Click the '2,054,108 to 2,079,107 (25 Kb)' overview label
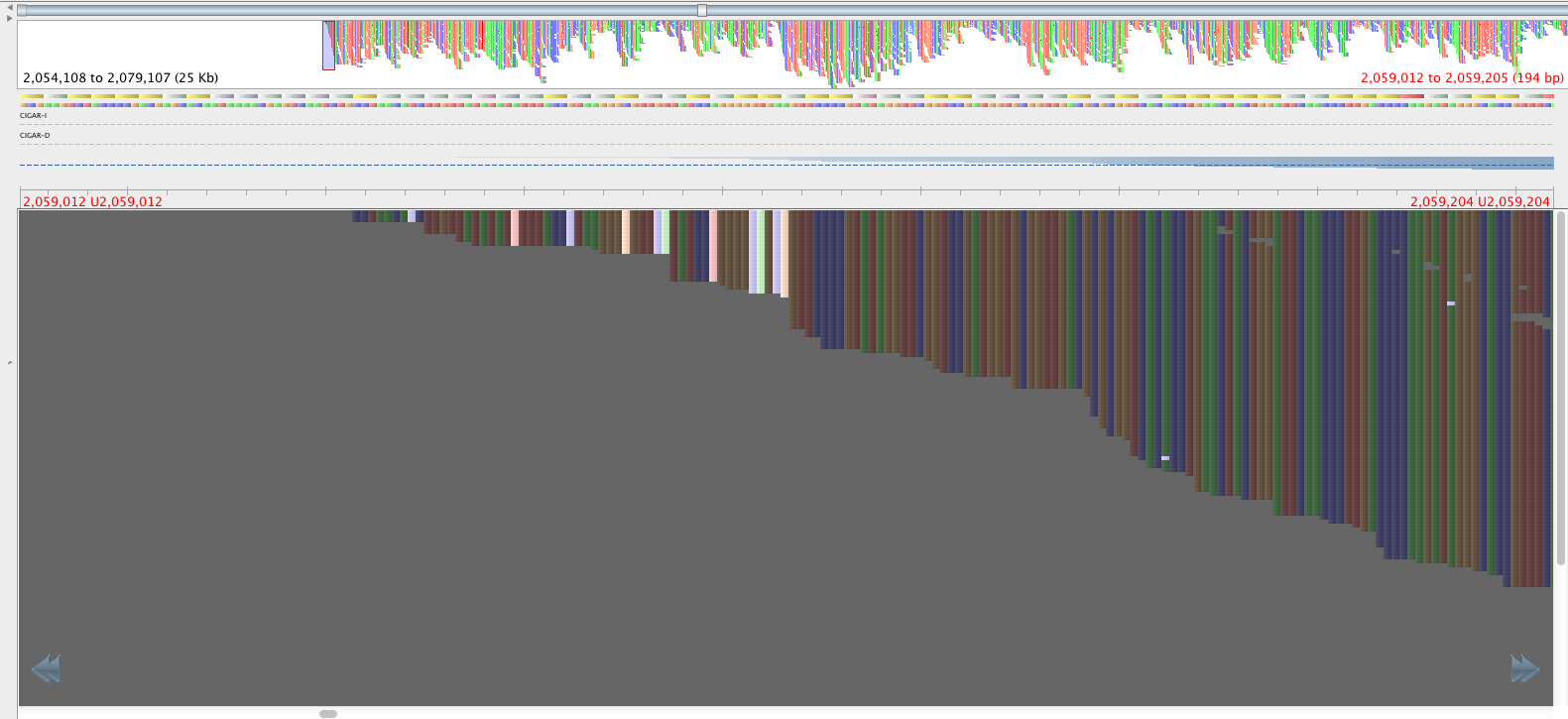Screen dimensions: 1568x719 pyautogui.click(x=120, y=77)
